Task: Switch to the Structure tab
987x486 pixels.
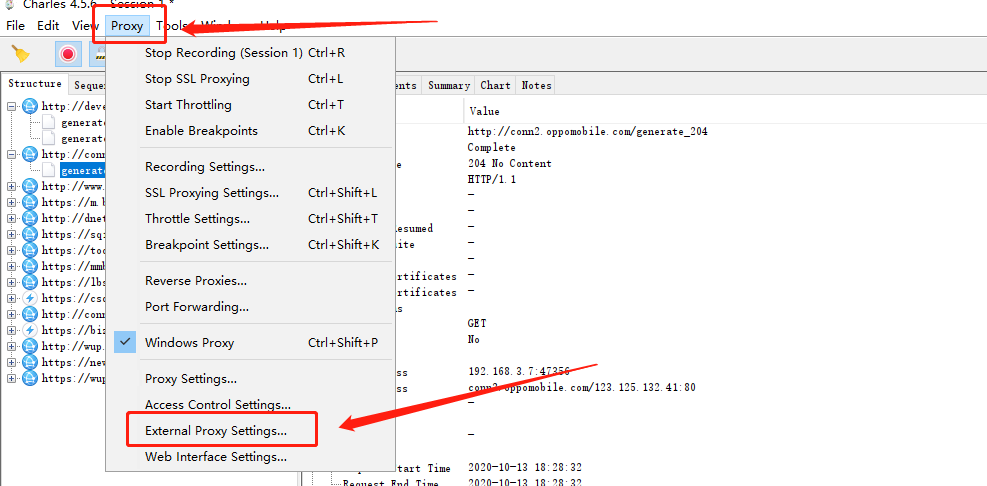Action: pos(35,84)
